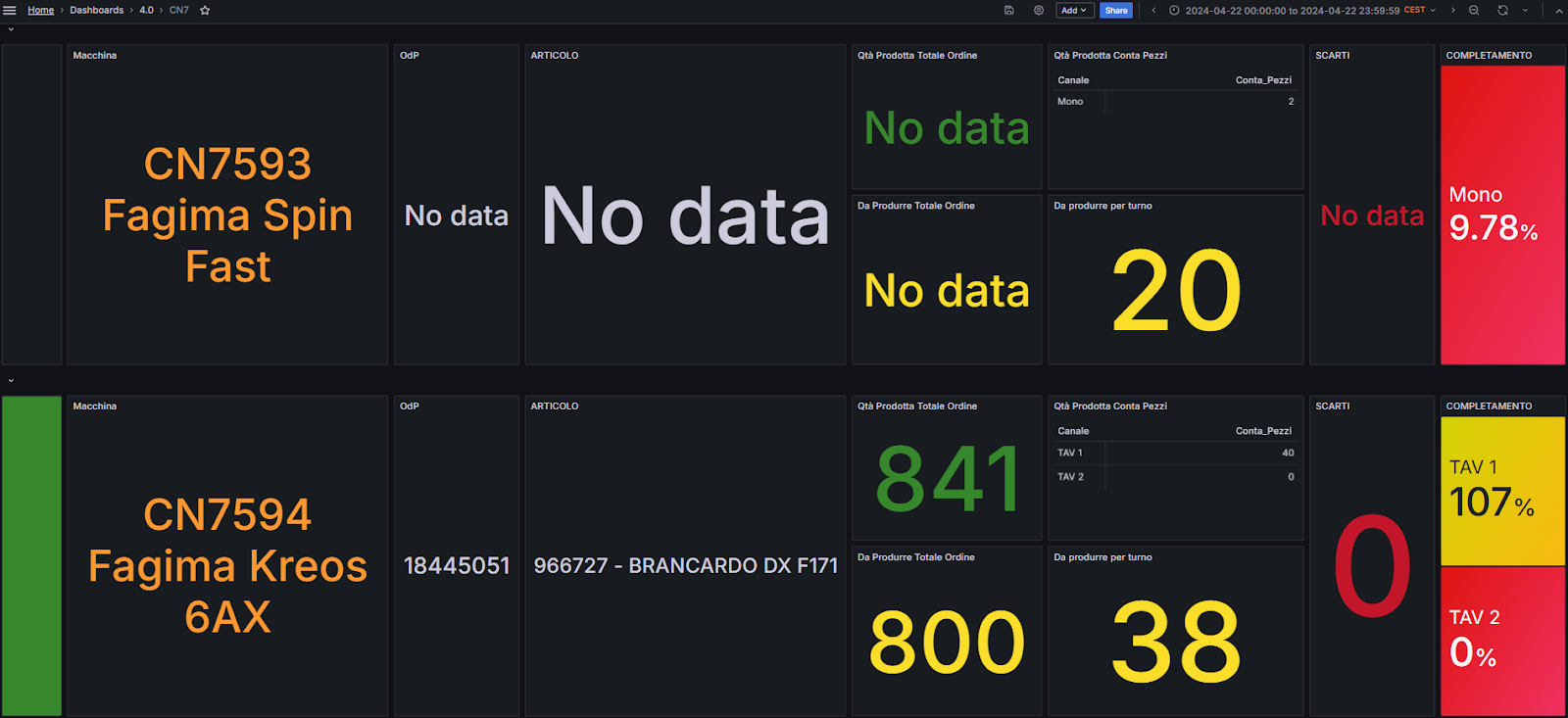Click the large No data in first ARTICOLO panel

coord(685,215)
